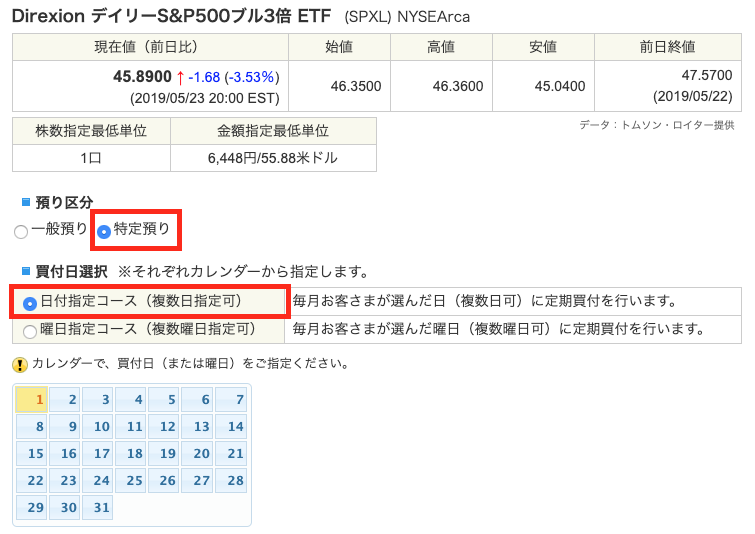
Task: Pick day 7 on the calendar
Action: [231, 400]
